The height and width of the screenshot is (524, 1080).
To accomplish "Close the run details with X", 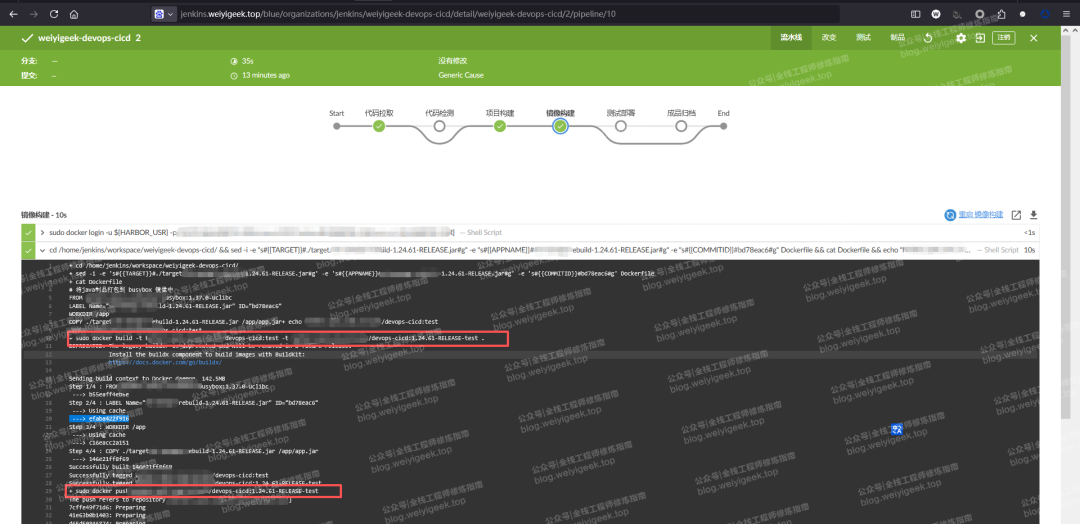I will (x=1033, y=39).
